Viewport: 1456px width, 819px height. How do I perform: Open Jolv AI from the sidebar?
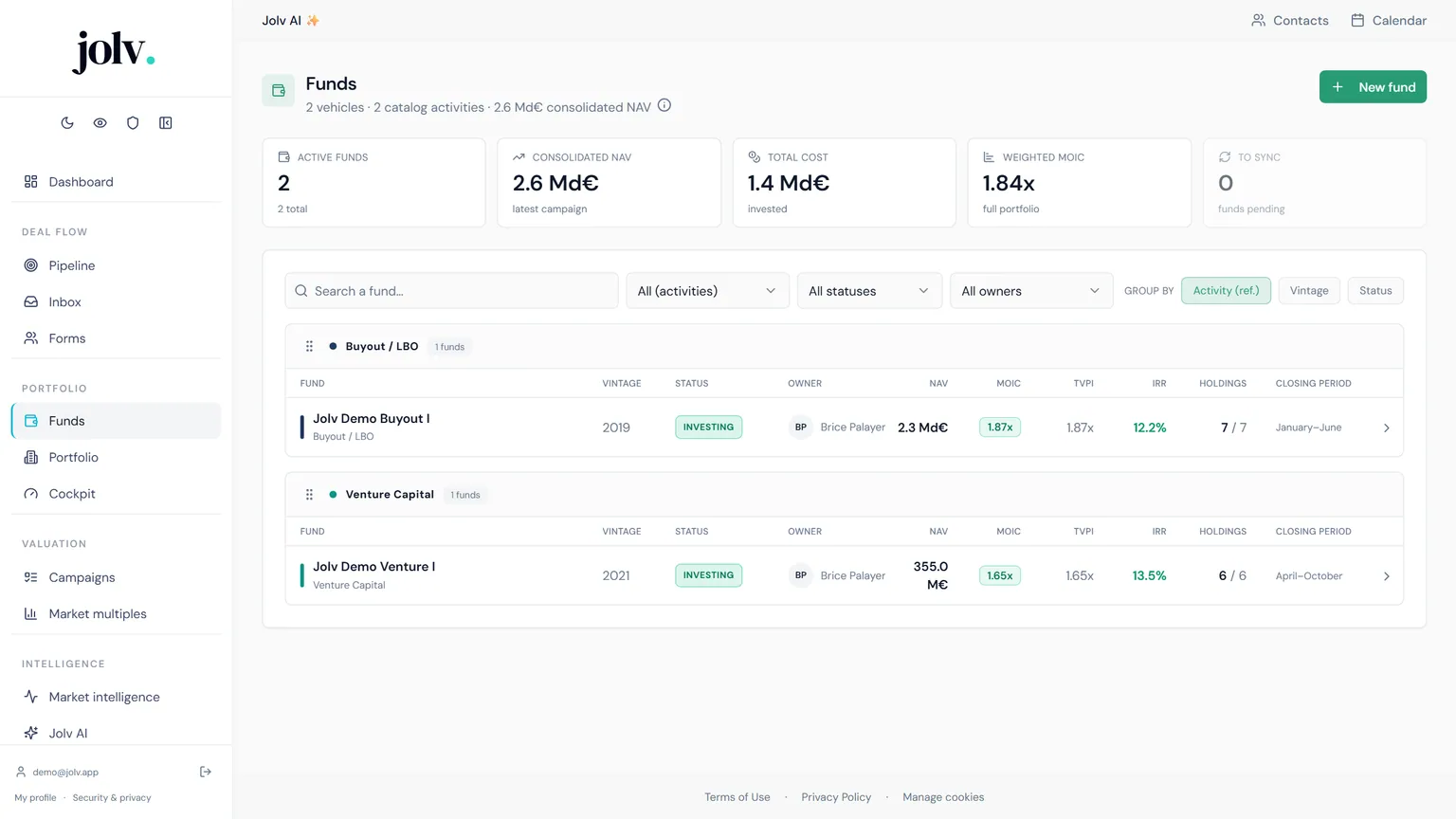[x=116, y=733]
